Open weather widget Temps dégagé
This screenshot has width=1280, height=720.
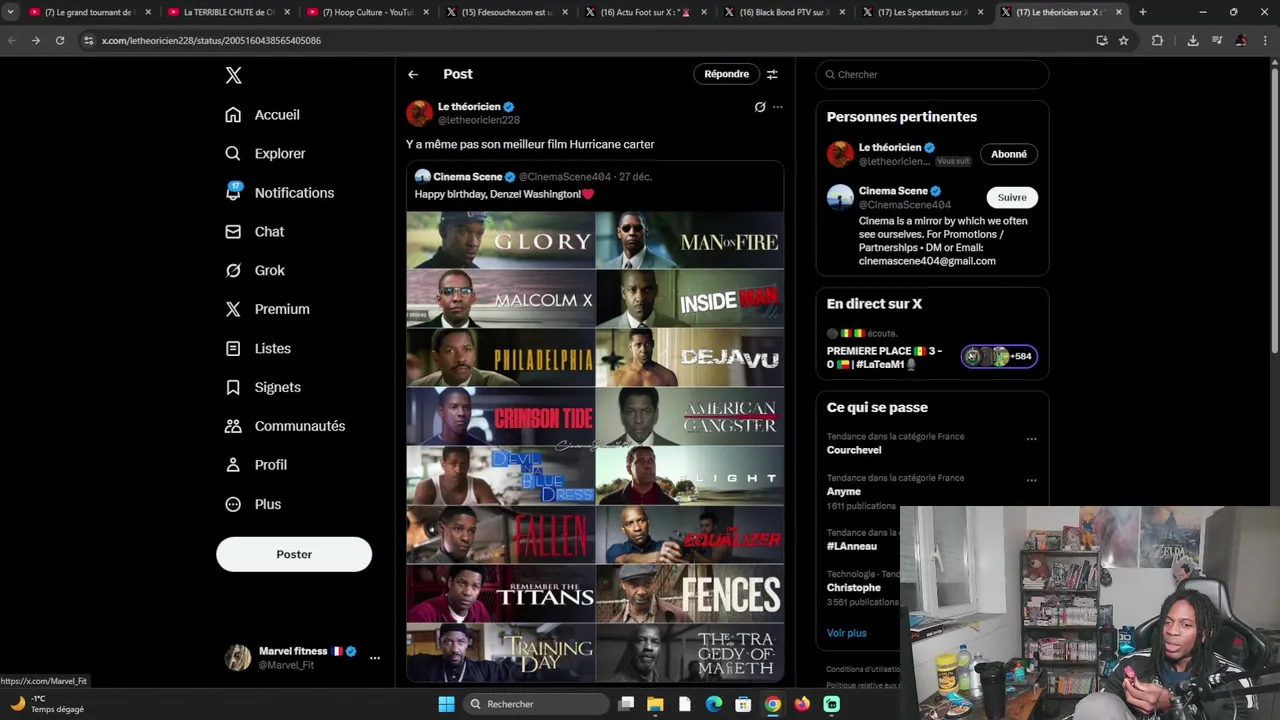click(46, 704)
